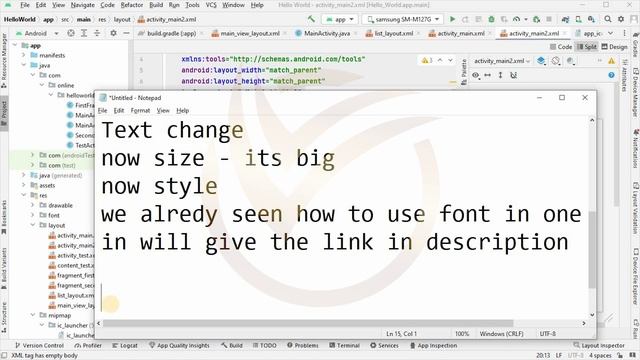Open Notepad Format menu
The image size is (640, 360).
pyautogui.click(x=140, y=111)
